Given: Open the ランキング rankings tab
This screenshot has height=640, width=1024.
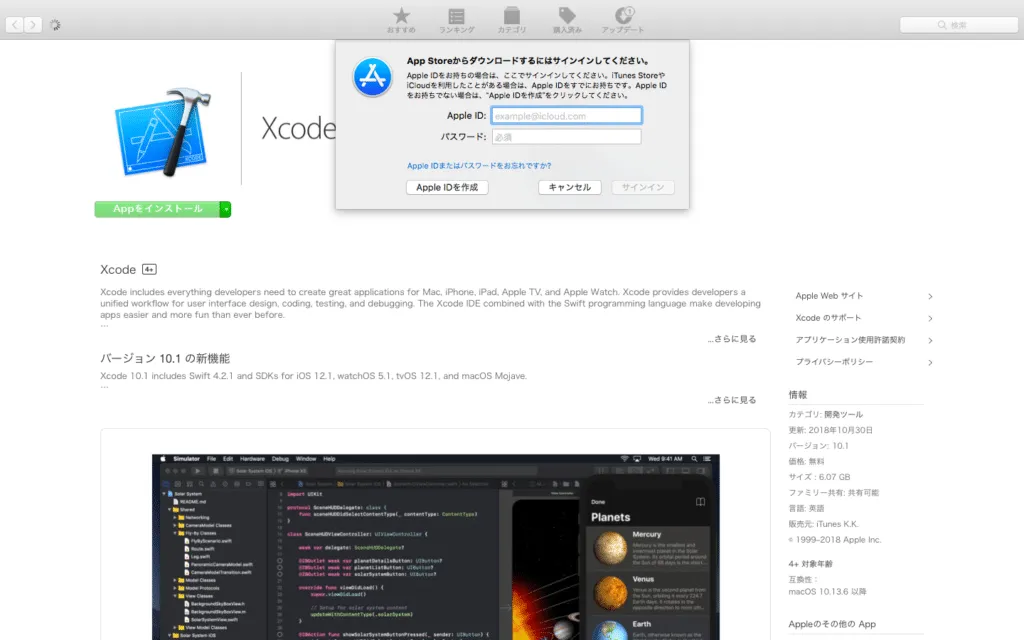Looking at the screenshot, I should (x=456, y=20).
